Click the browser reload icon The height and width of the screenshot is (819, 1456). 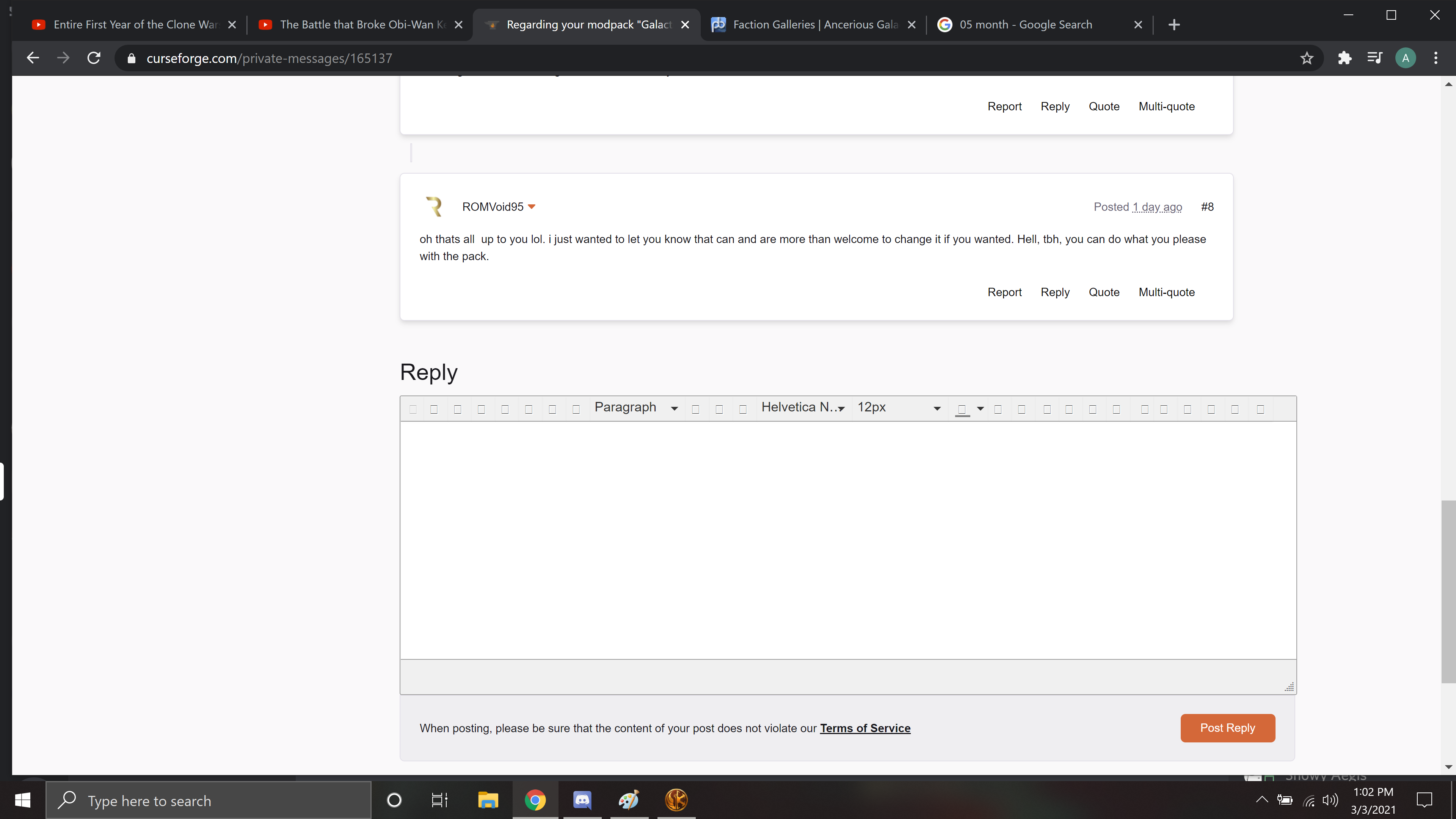pos(94,58)
